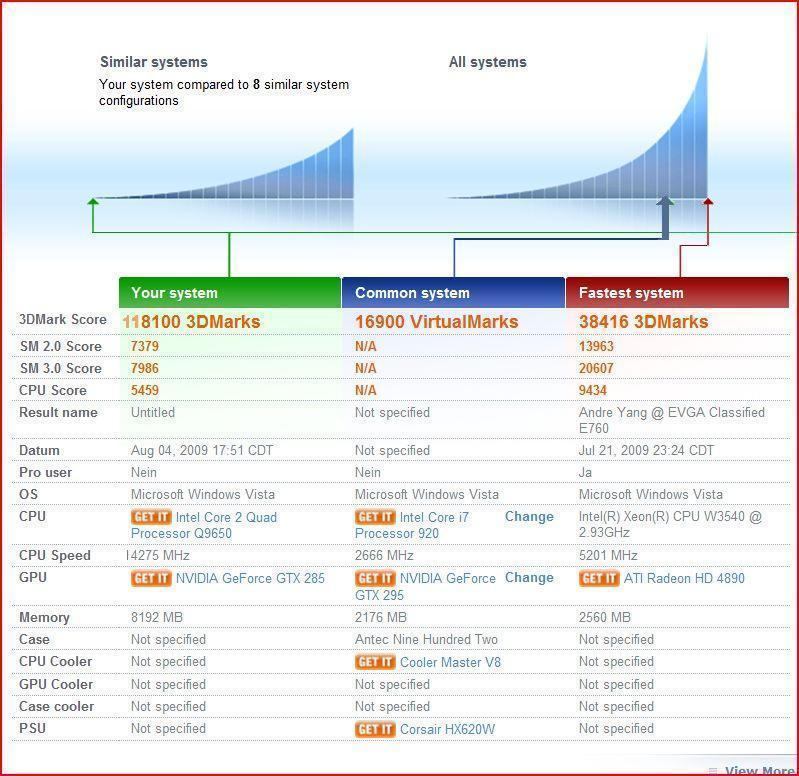
Task: Click CPU Score value 9434
Action: pos(593,390)
